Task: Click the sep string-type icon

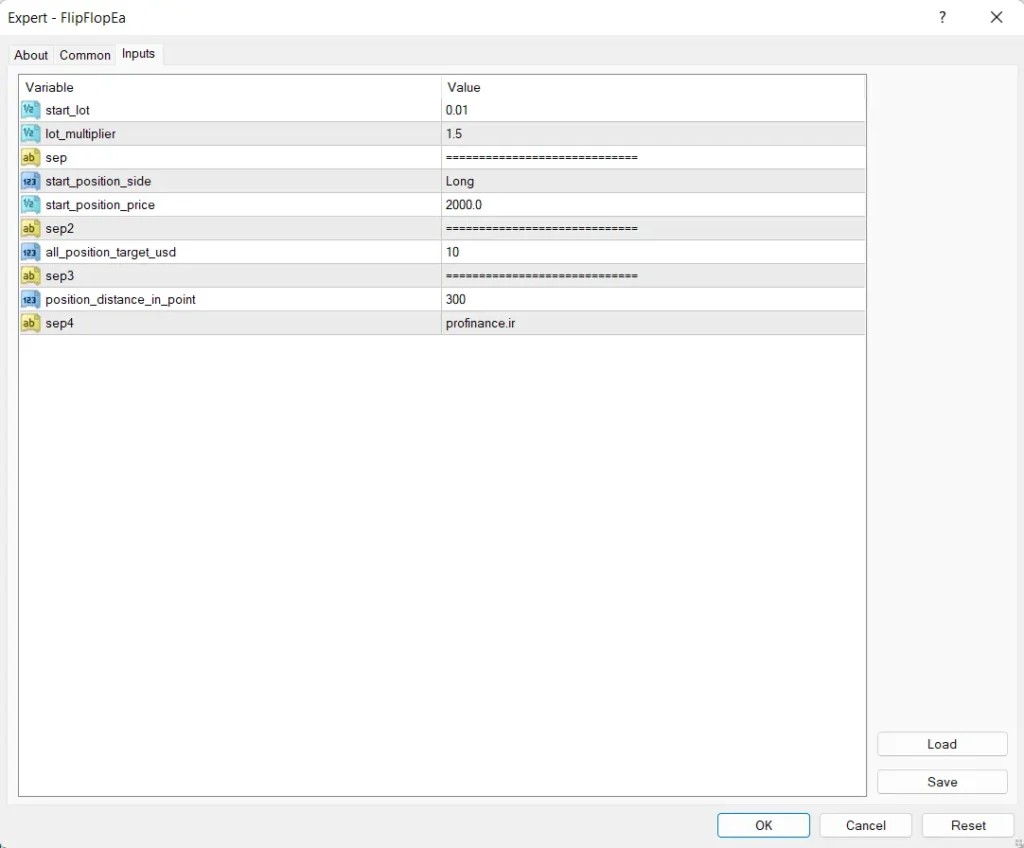Action: pyautogui.click(x=30, y=158)
